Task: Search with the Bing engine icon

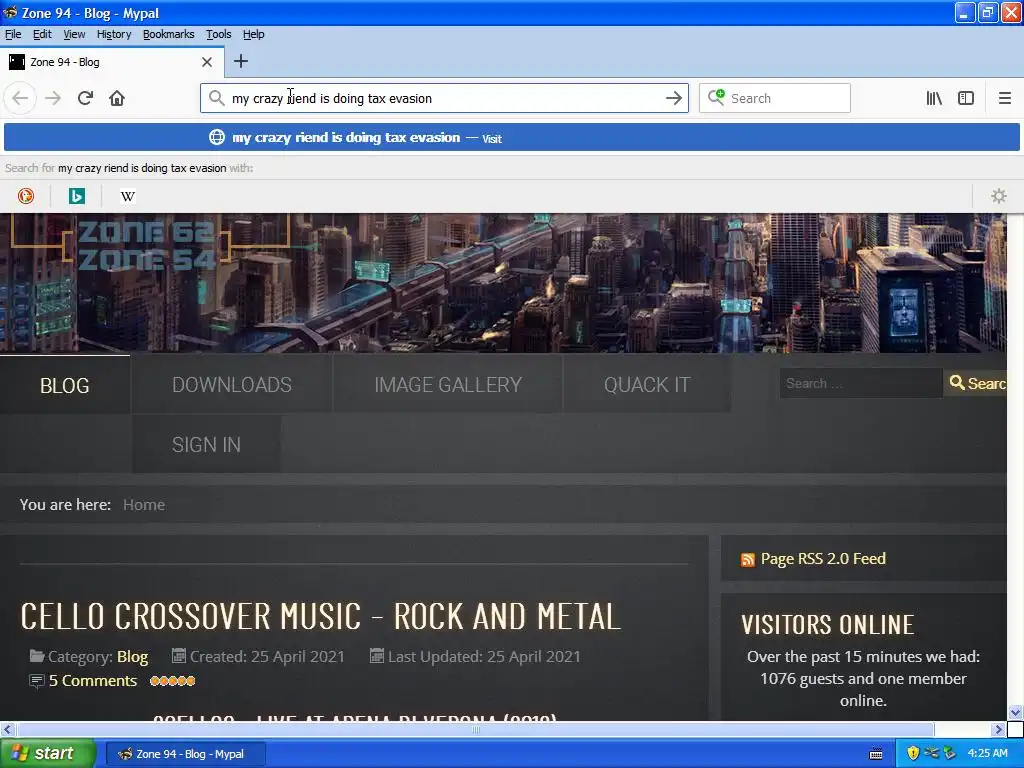Action: point(77,196)
